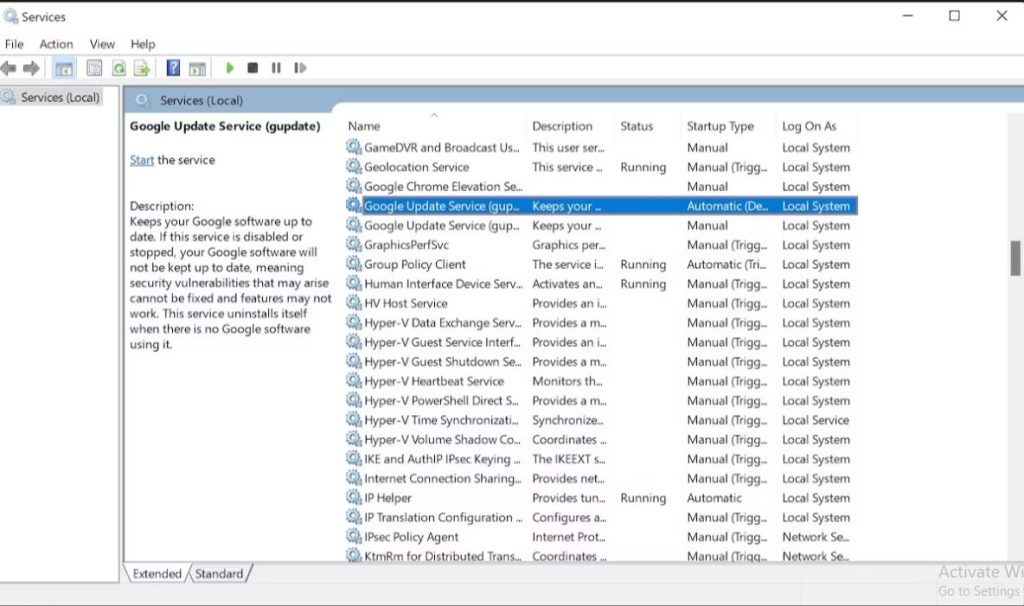Select the IPsec Policy Agent row

tap(601, 537)
